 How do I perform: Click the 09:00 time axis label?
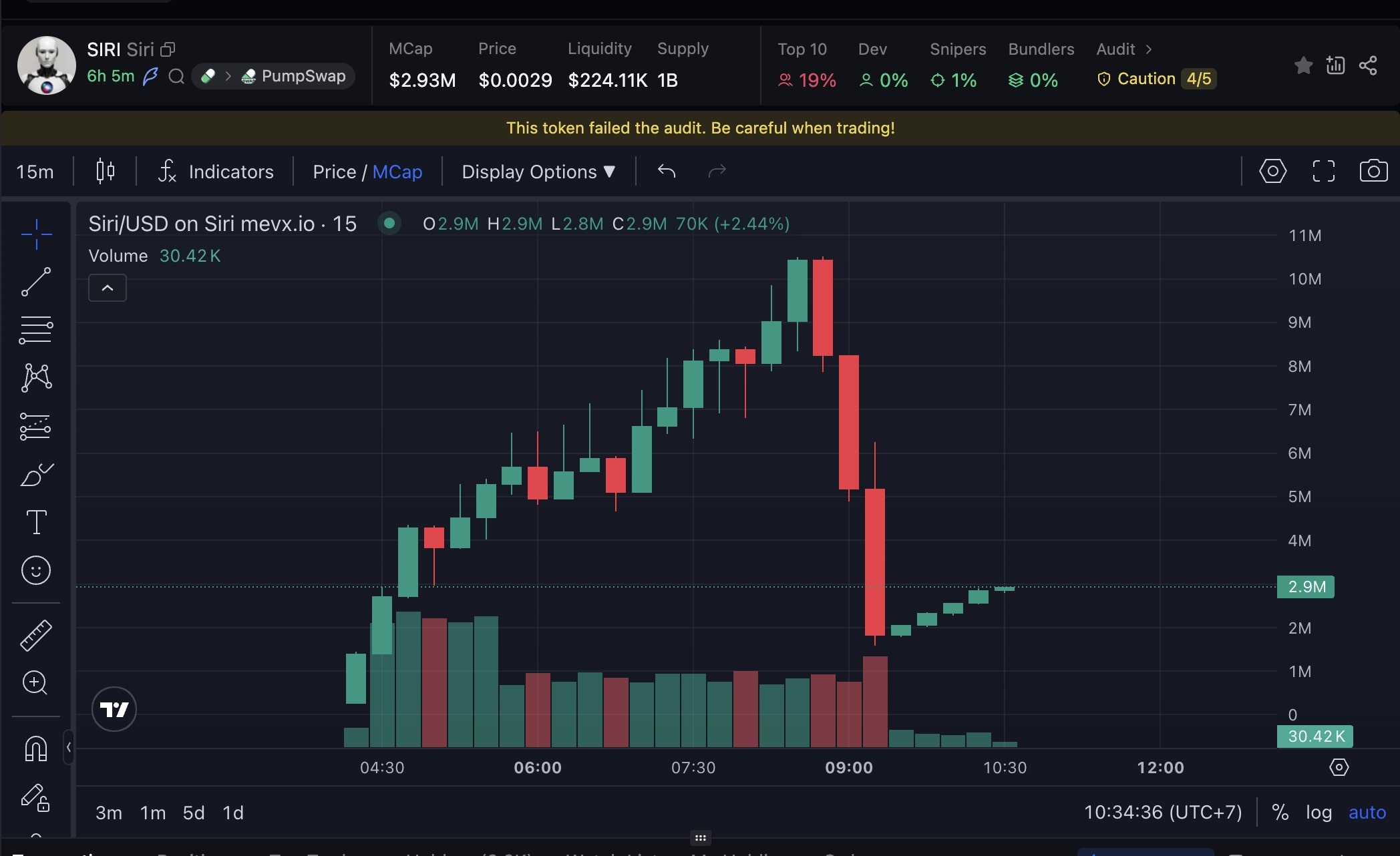[x=849, y=768]
